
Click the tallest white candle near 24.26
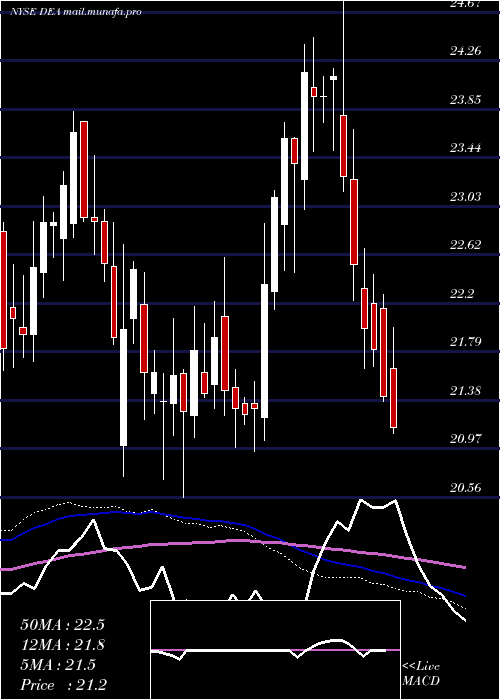(304, 126)
